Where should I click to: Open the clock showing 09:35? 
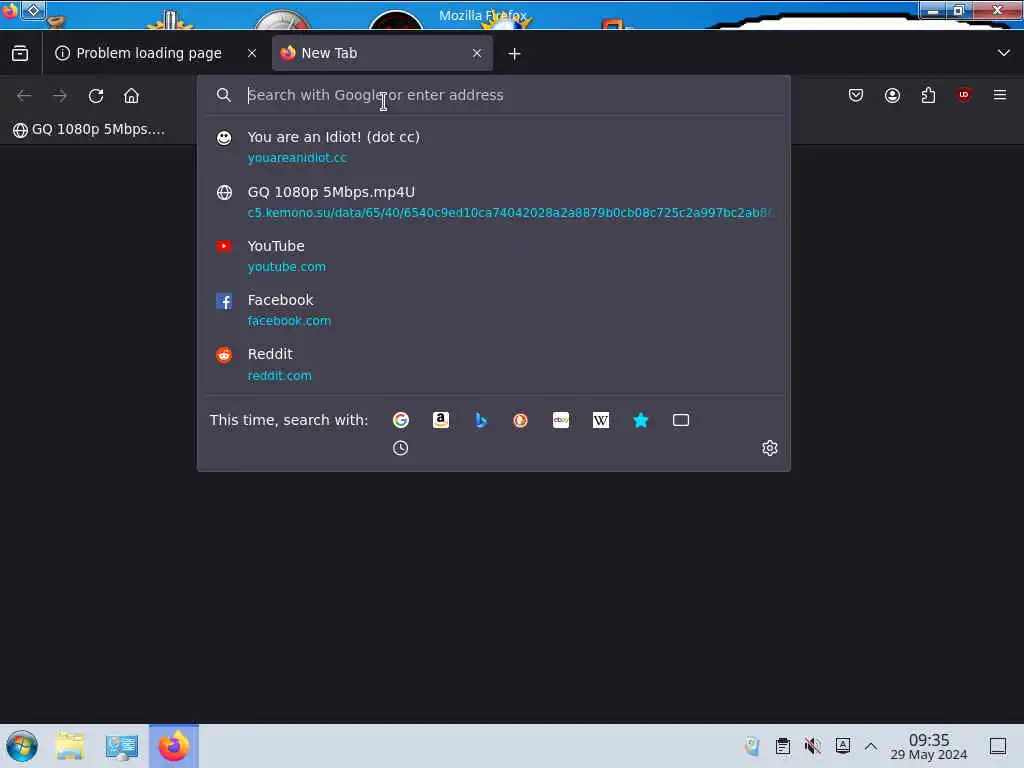click(929, 746)
